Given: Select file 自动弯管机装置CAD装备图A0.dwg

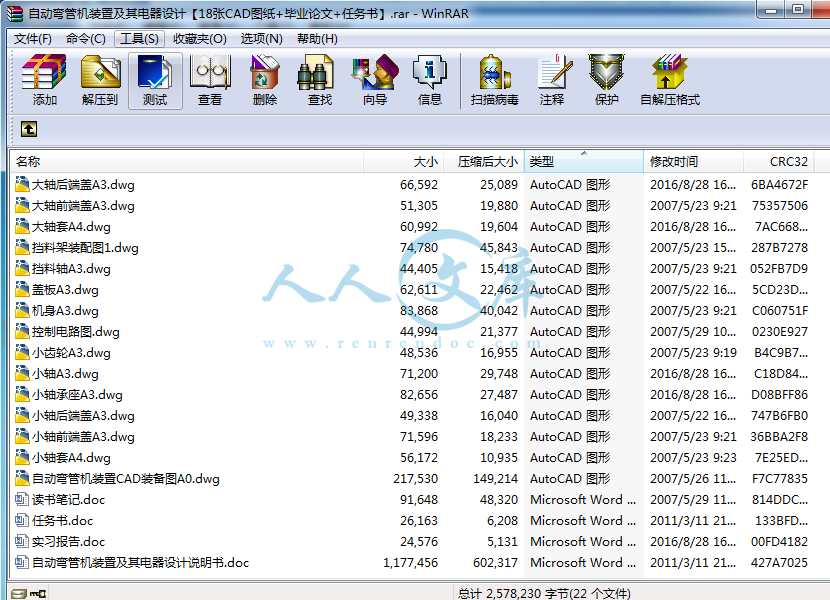Looking at the screenshot, I should [126, 479].
